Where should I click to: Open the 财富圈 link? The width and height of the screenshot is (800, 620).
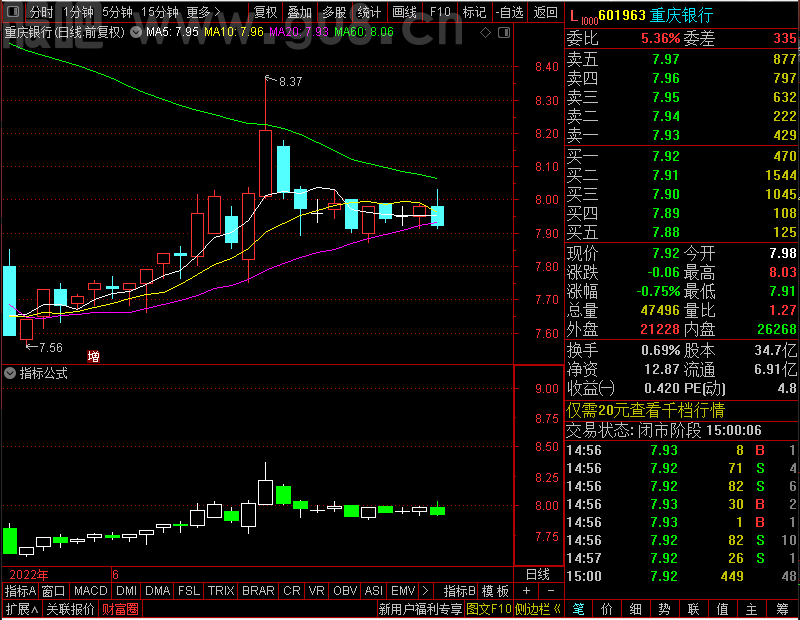point(120,609)
